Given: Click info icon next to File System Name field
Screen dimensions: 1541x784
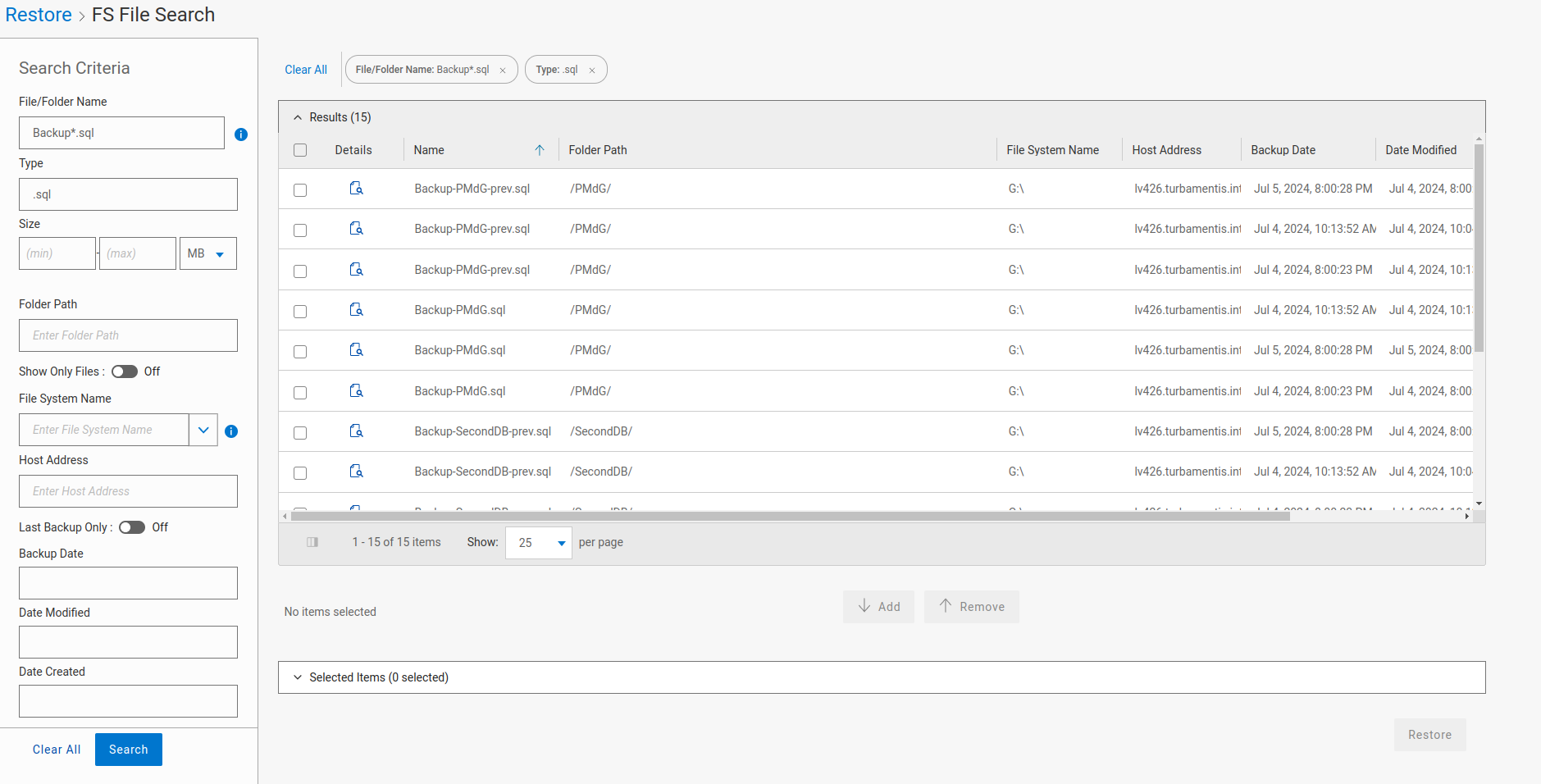Looking at the screenshot, I should click(231, 431).
